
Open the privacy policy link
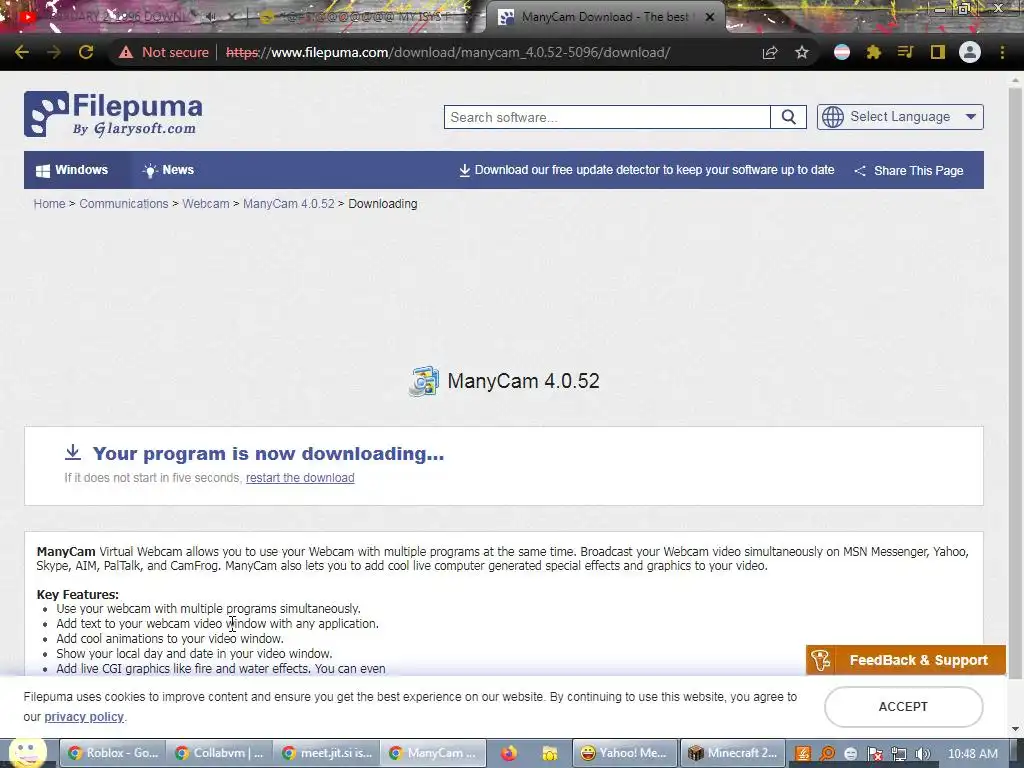tap(84, 716)
